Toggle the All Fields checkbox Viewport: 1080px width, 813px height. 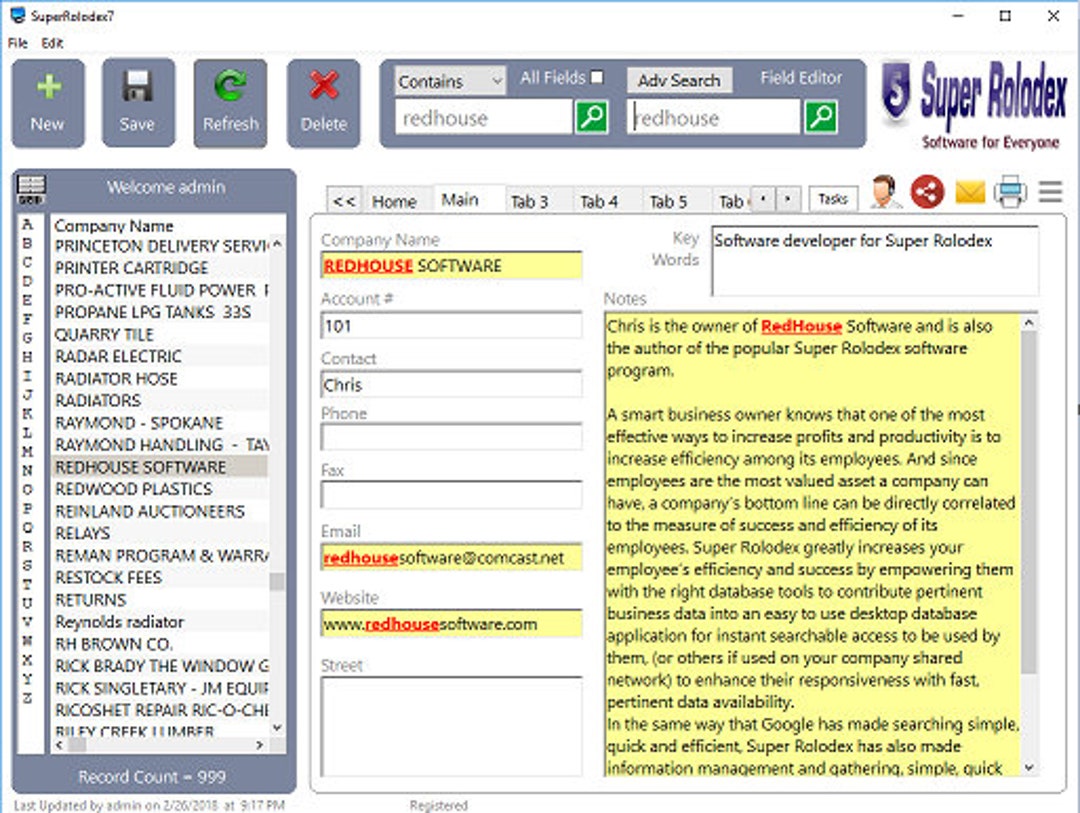pos(597,77)
